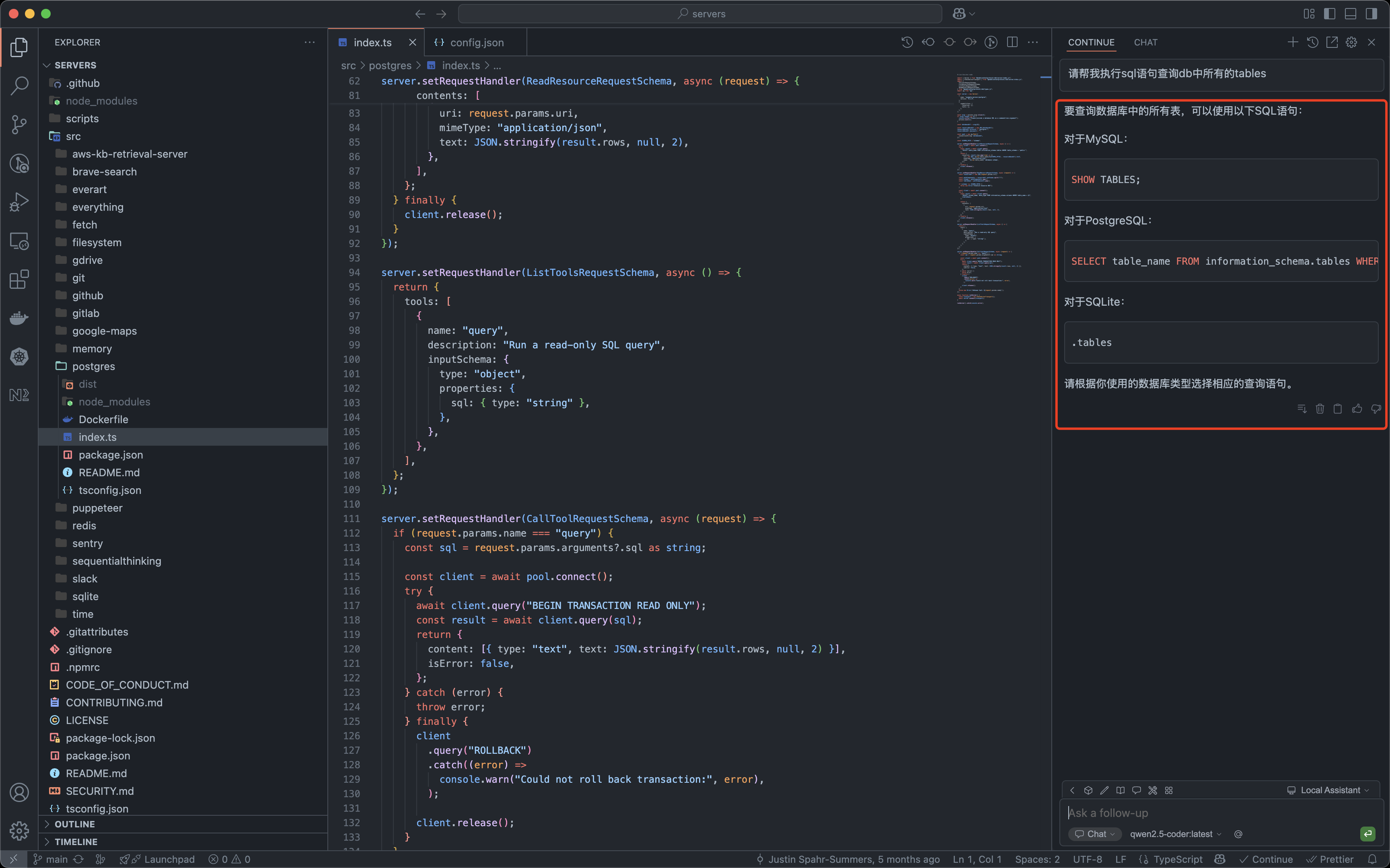Click the errors and warnings count
Image resolution: width=1390 pixels, height=868 pixels.
pos(230,859)
